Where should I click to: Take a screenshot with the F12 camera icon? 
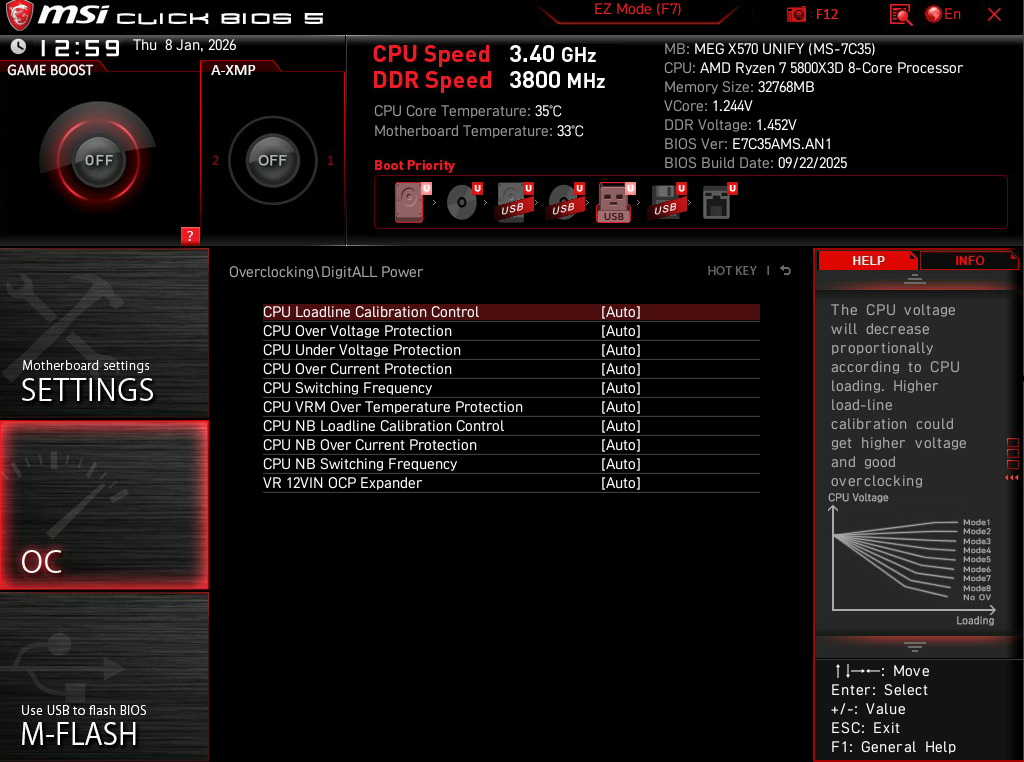coord(796,14)
